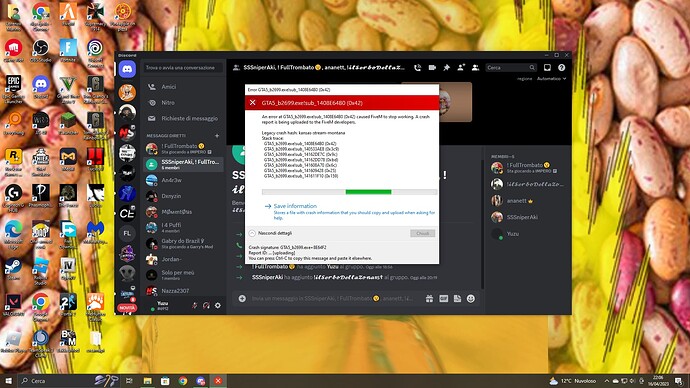690x388 pixels.
Task: Open pinned messages in the Discord header
Action: (x=446, y=68)
